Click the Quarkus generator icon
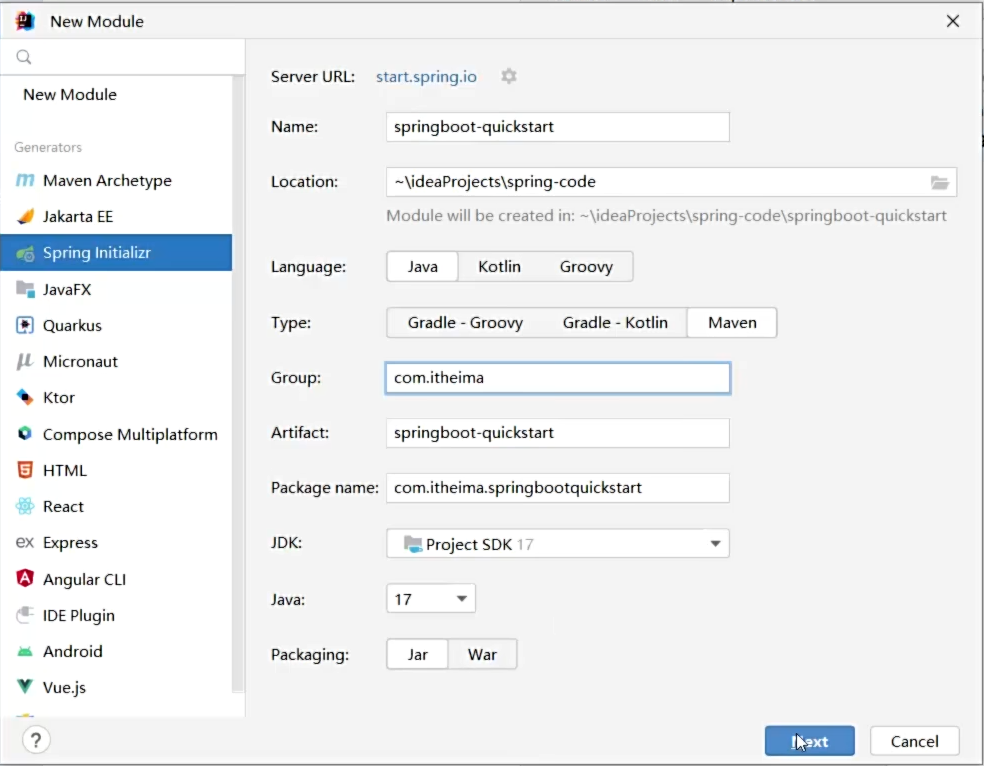 [x=24, y=325]
